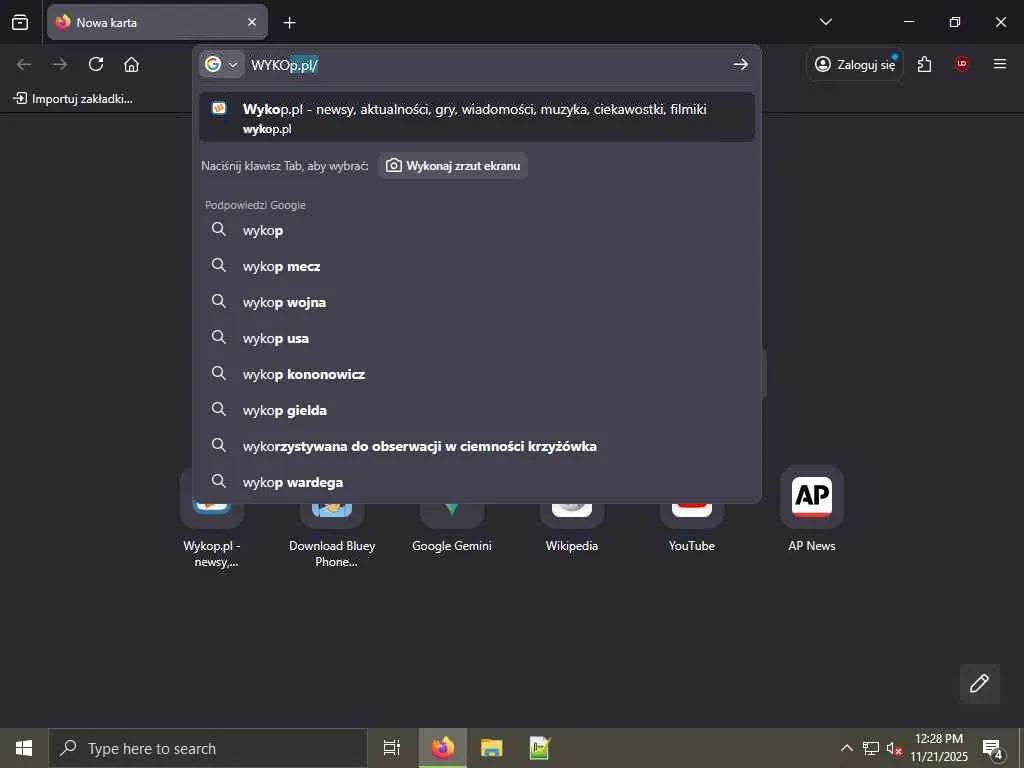The image size is (1024, 768).
Task: Select the 'wykop gielda' suggestion
Action: click(477, 410)
